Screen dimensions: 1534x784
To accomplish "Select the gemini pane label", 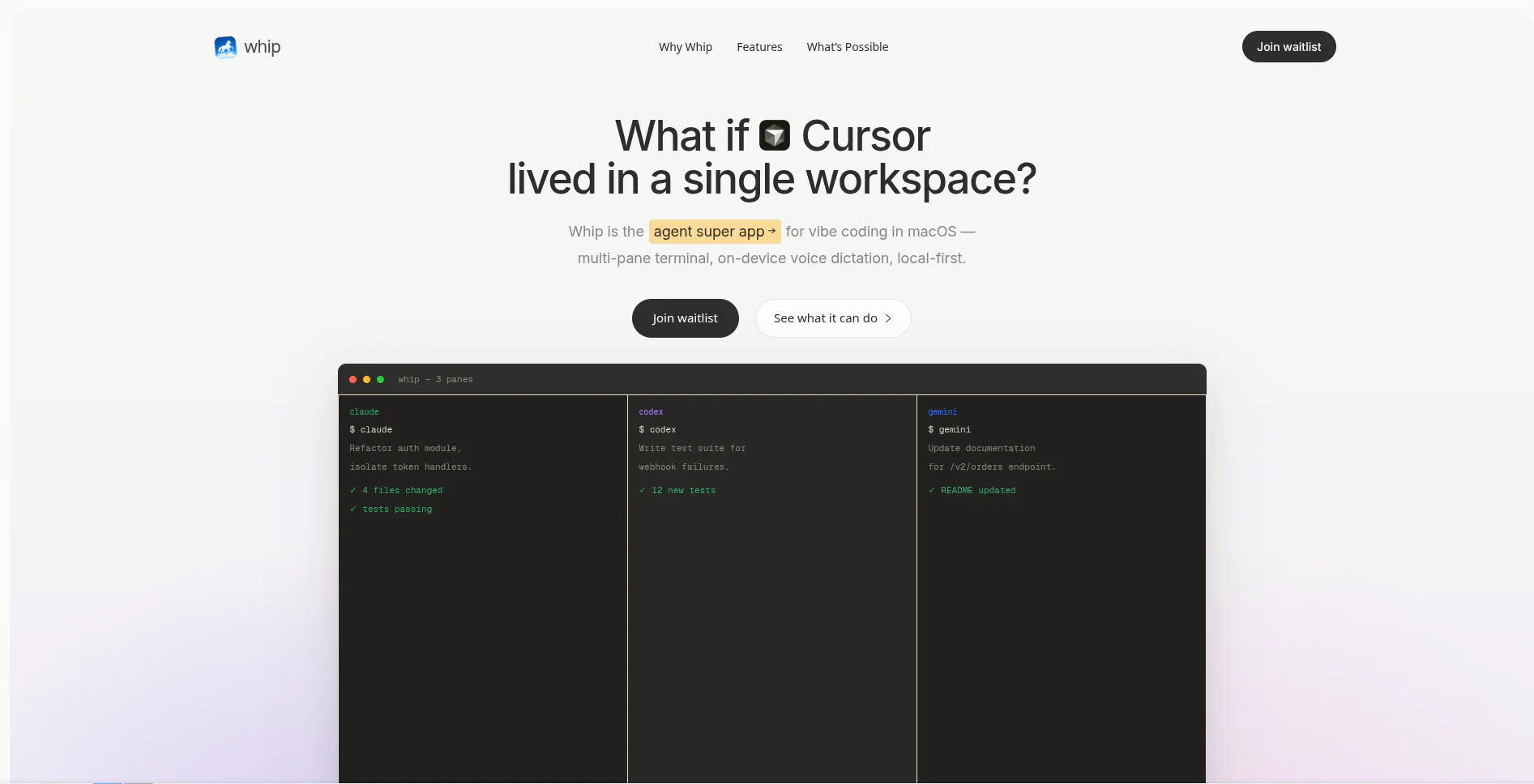I will (x=942, y=412).
